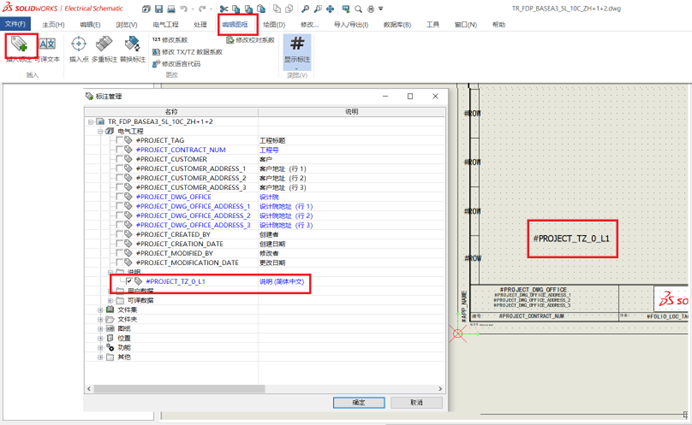Check the #PROJECT_TAG checkbox
Image resolution: width=692 pixels, height=425 pixels.
click(x=119, y=140)
